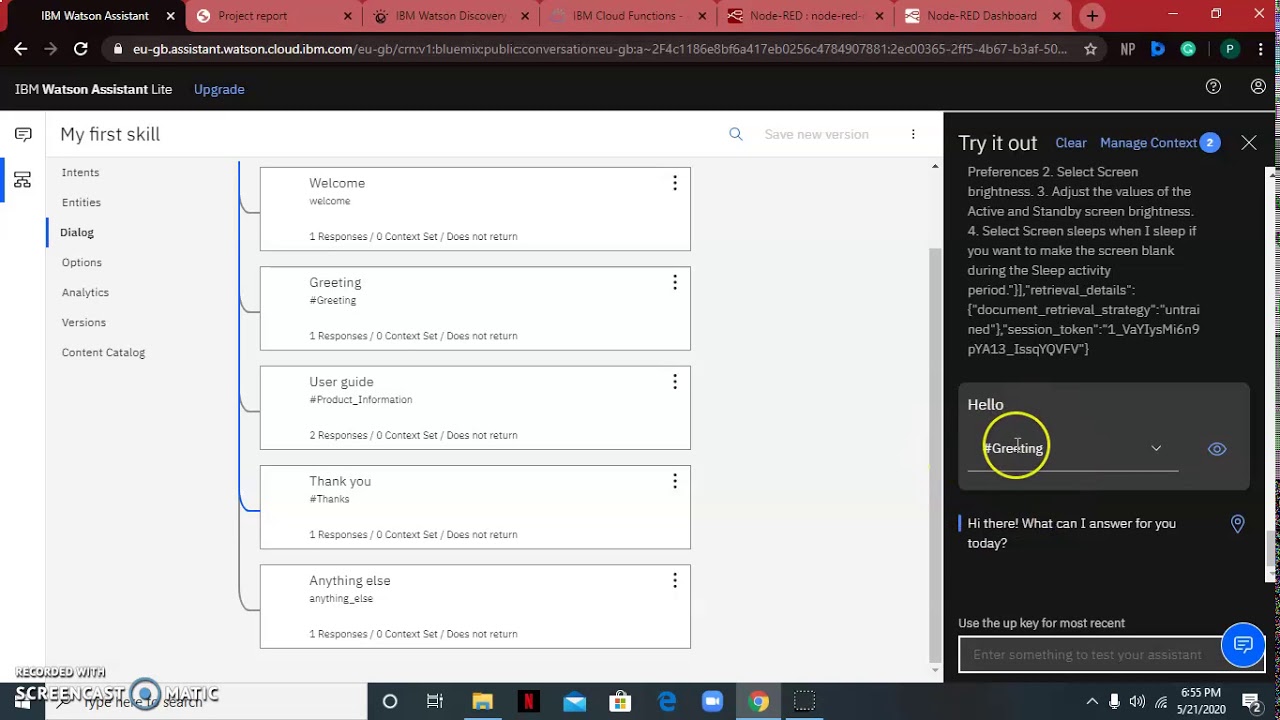The image size is (1280, 720).
Task: Open the Anything else node options menu
Action: click(675, 581)
